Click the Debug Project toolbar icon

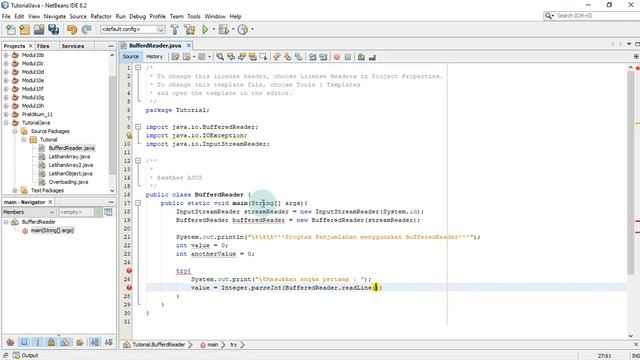click(223, 29)
